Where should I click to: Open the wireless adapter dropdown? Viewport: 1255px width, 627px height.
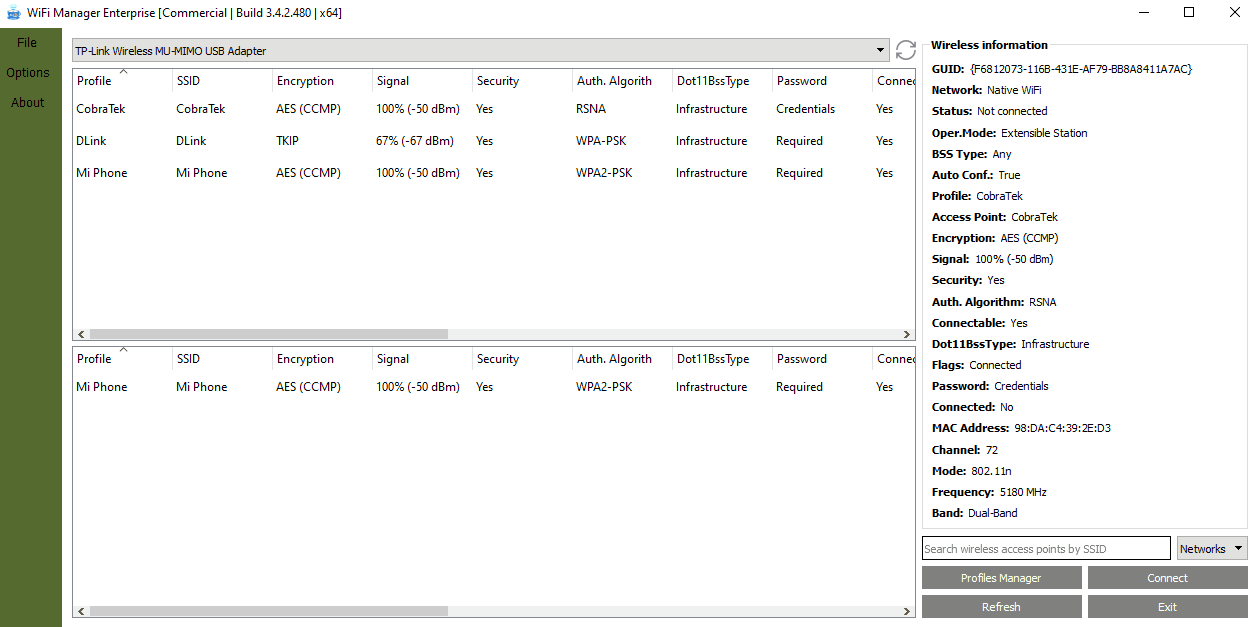tap(480, 50)
